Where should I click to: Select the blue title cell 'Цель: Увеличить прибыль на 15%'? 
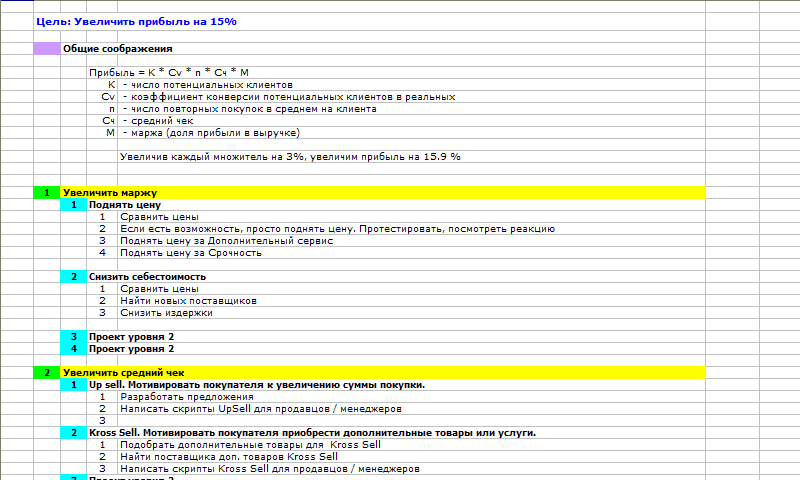click(136, 21)
